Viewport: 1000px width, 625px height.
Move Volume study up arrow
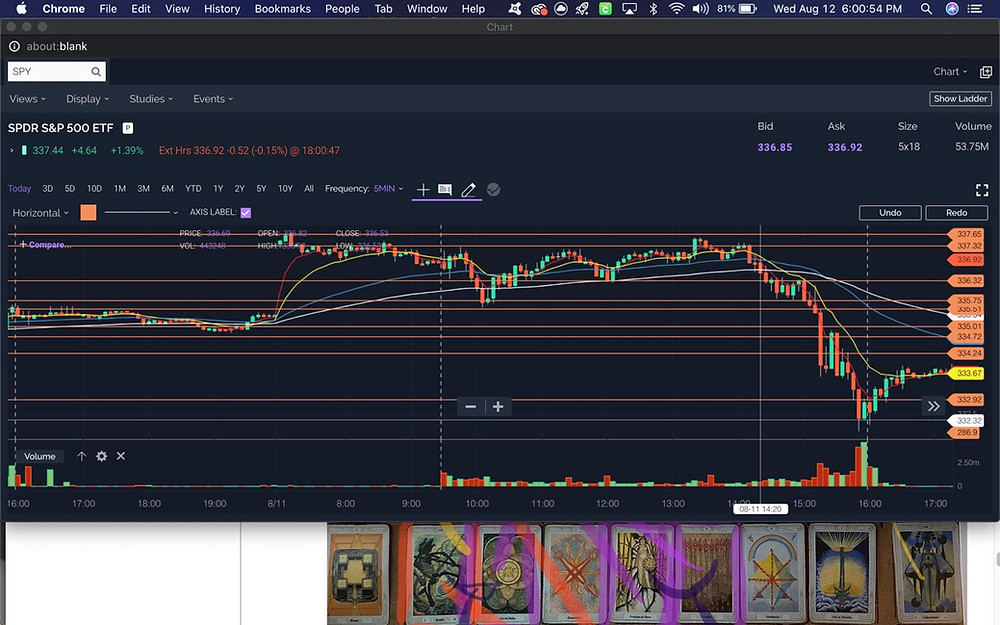82,456
